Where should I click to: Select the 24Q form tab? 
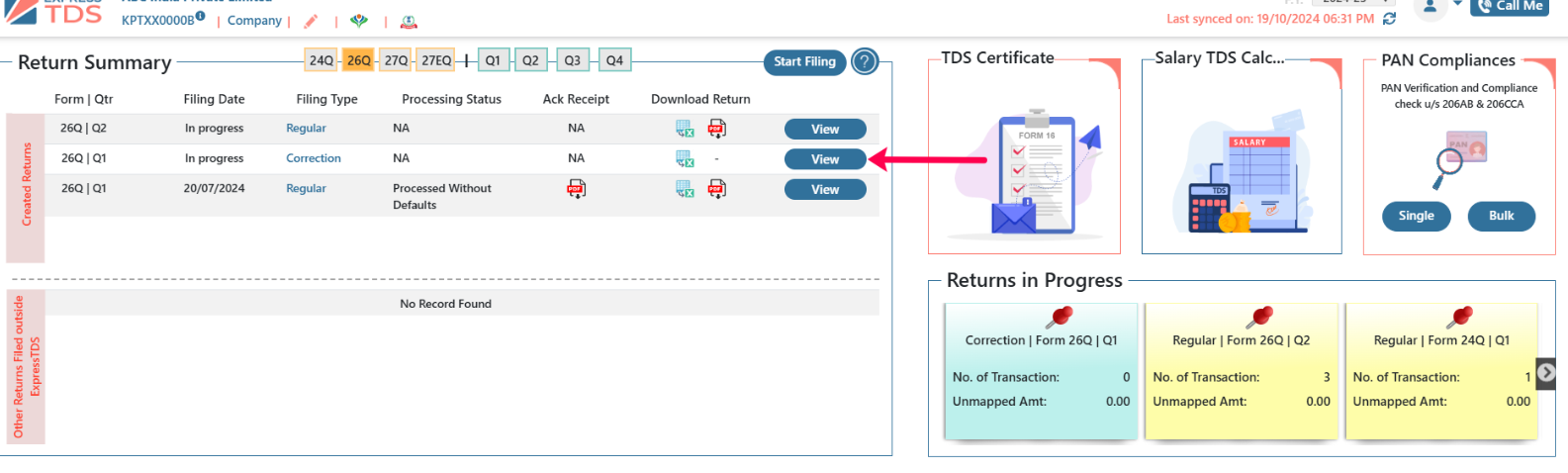[322, 60]
